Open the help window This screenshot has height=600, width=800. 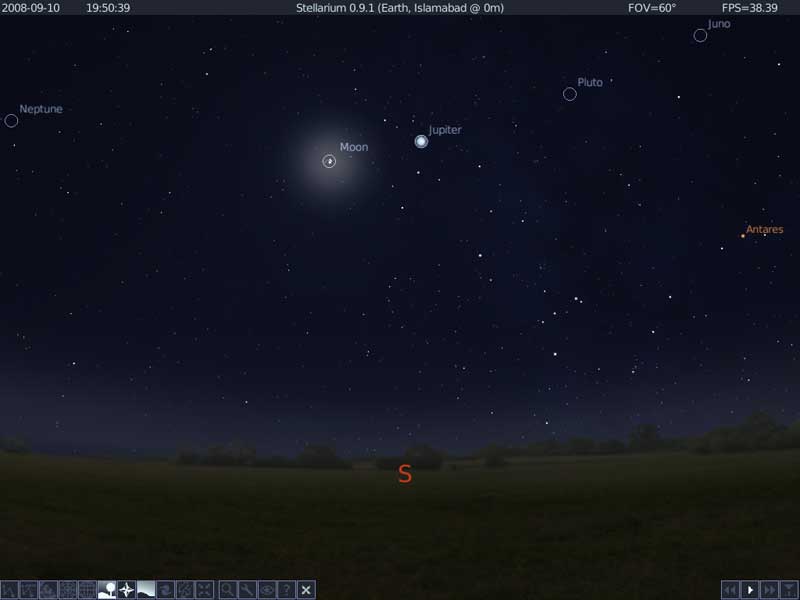286,590
